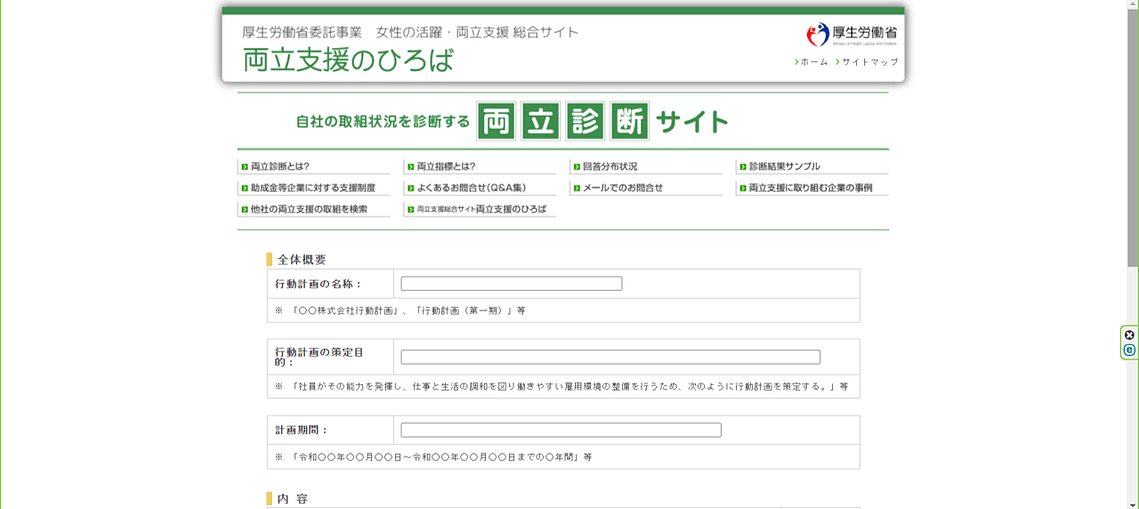
Task: Focus the 行動計画の名称 text field
Action: pos(511,284)
